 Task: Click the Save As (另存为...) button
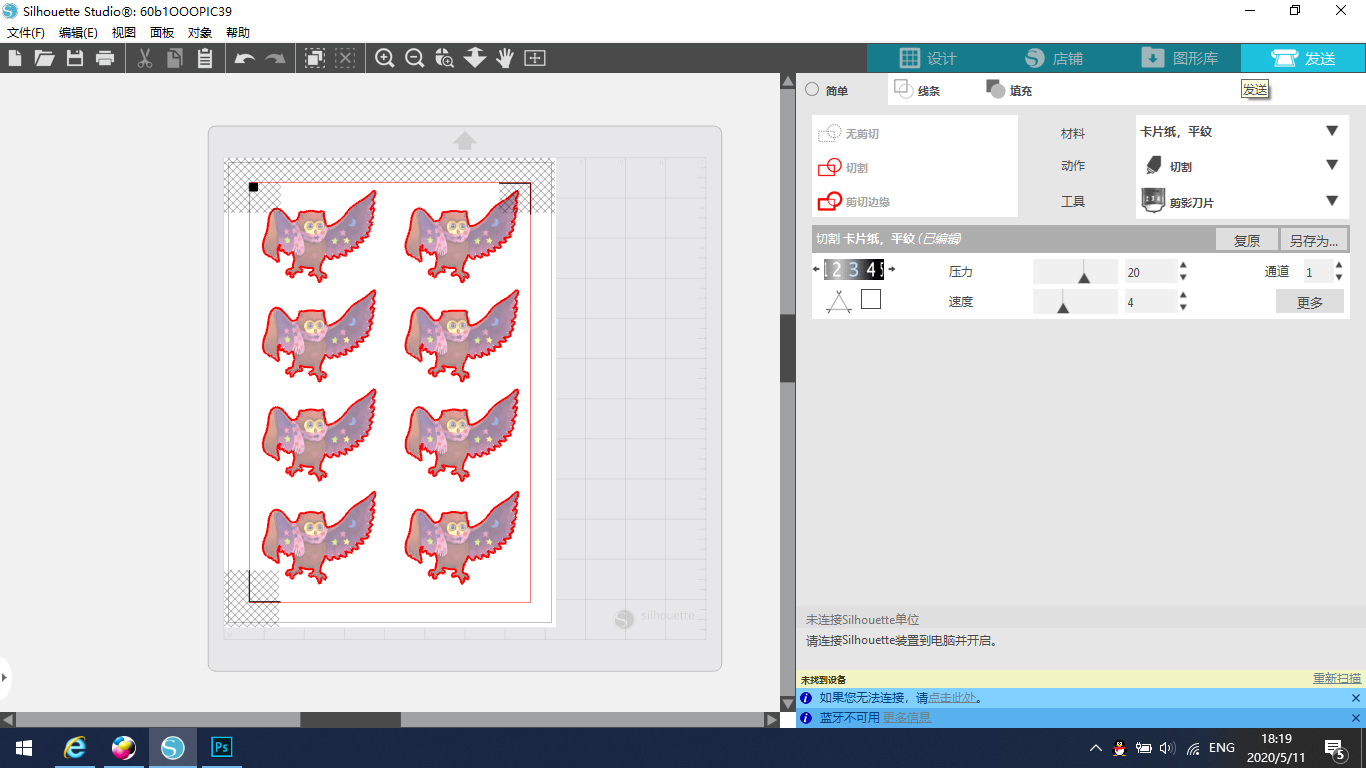(1313, 240)
